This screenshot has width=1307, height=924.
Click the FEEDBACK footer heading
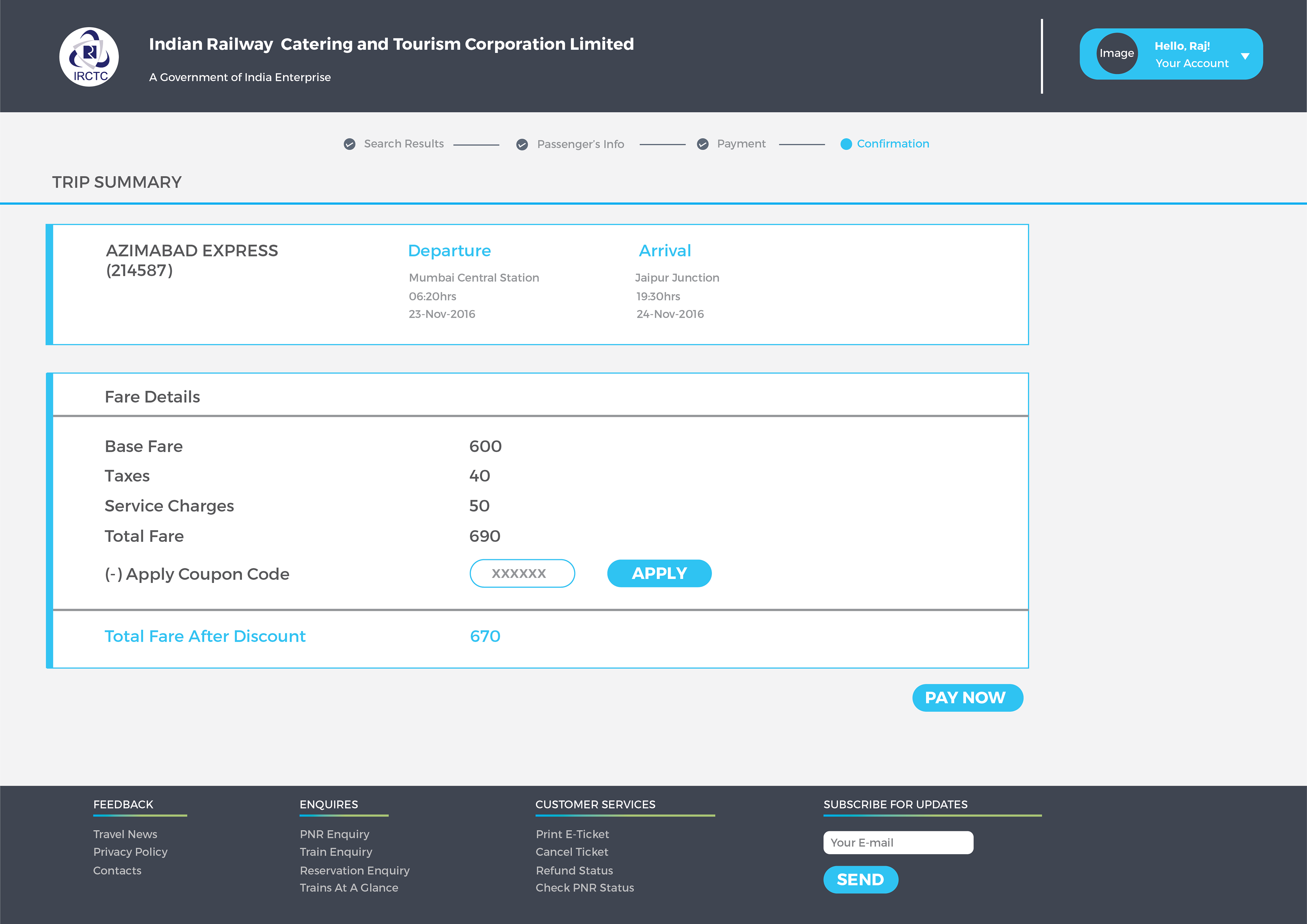pos(124,805)
